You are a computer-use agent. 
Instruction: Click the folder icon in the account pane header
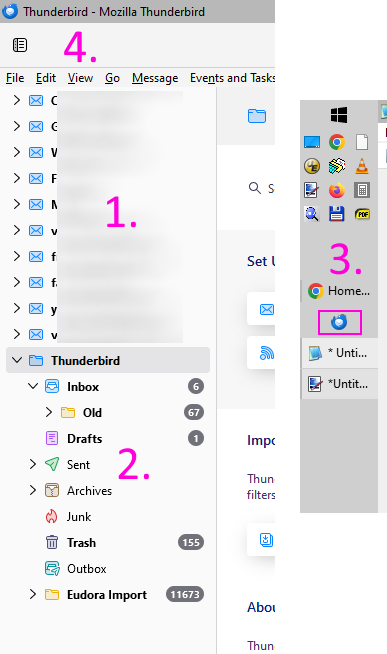(257, 116)
